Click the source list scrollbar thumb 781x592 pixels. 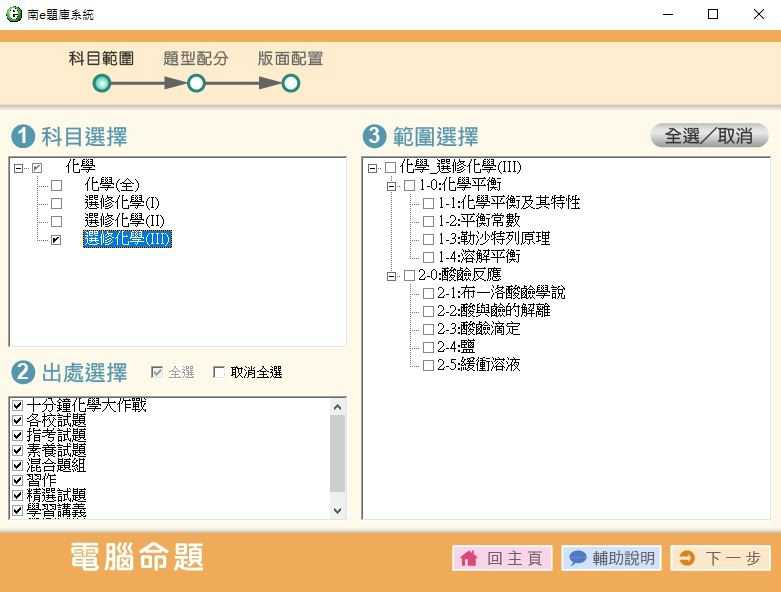pyautogui.click(x=337, y=453)
